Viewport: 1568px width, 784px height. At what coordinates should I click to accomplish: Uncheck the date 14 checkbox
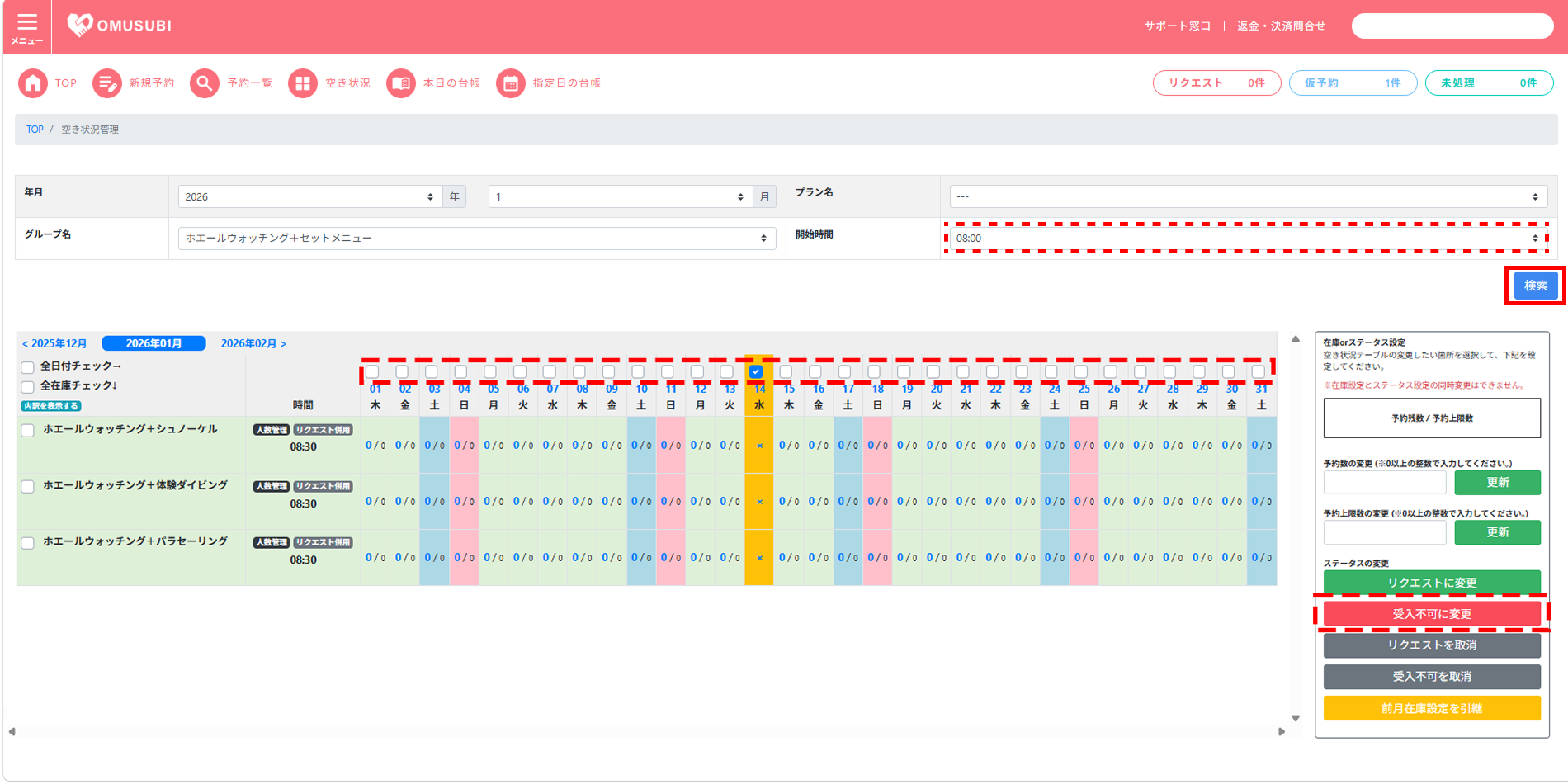click(756, 372)
